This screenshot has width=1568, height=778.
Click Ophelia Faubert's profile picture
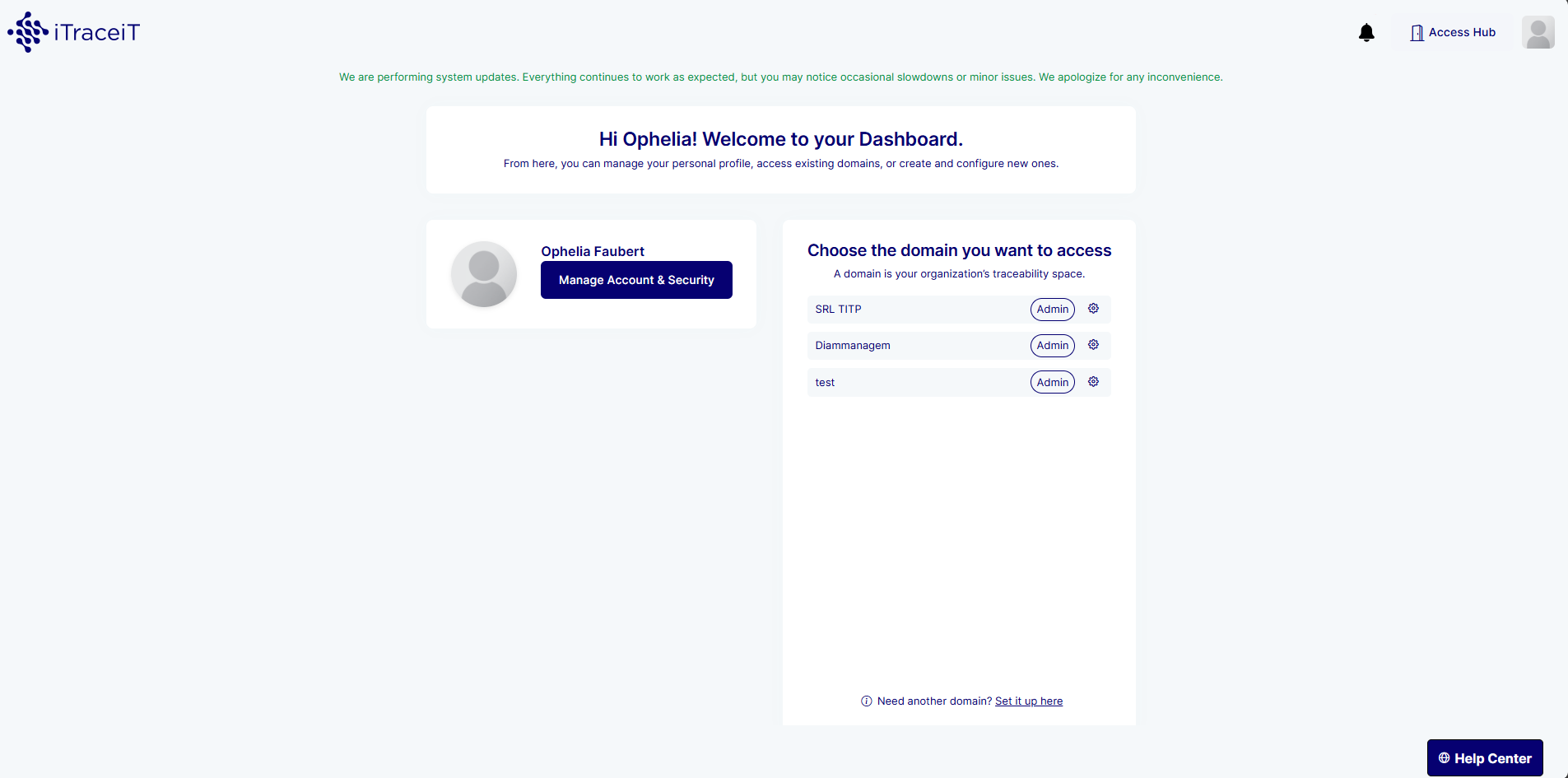point(484,274)
